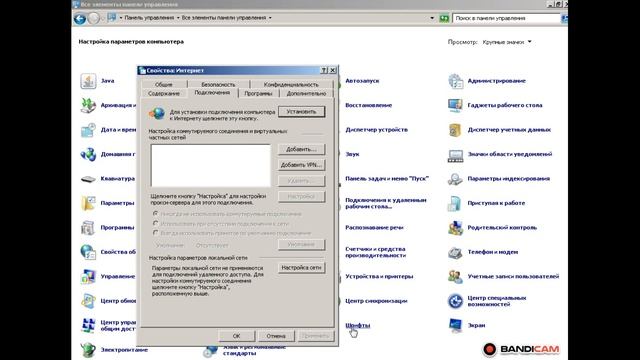This screenshot has height=360, width=640.
Task: Open the Credential Manager (Диспетчер учетных данных) icon
Action: [x=456, y=130]
